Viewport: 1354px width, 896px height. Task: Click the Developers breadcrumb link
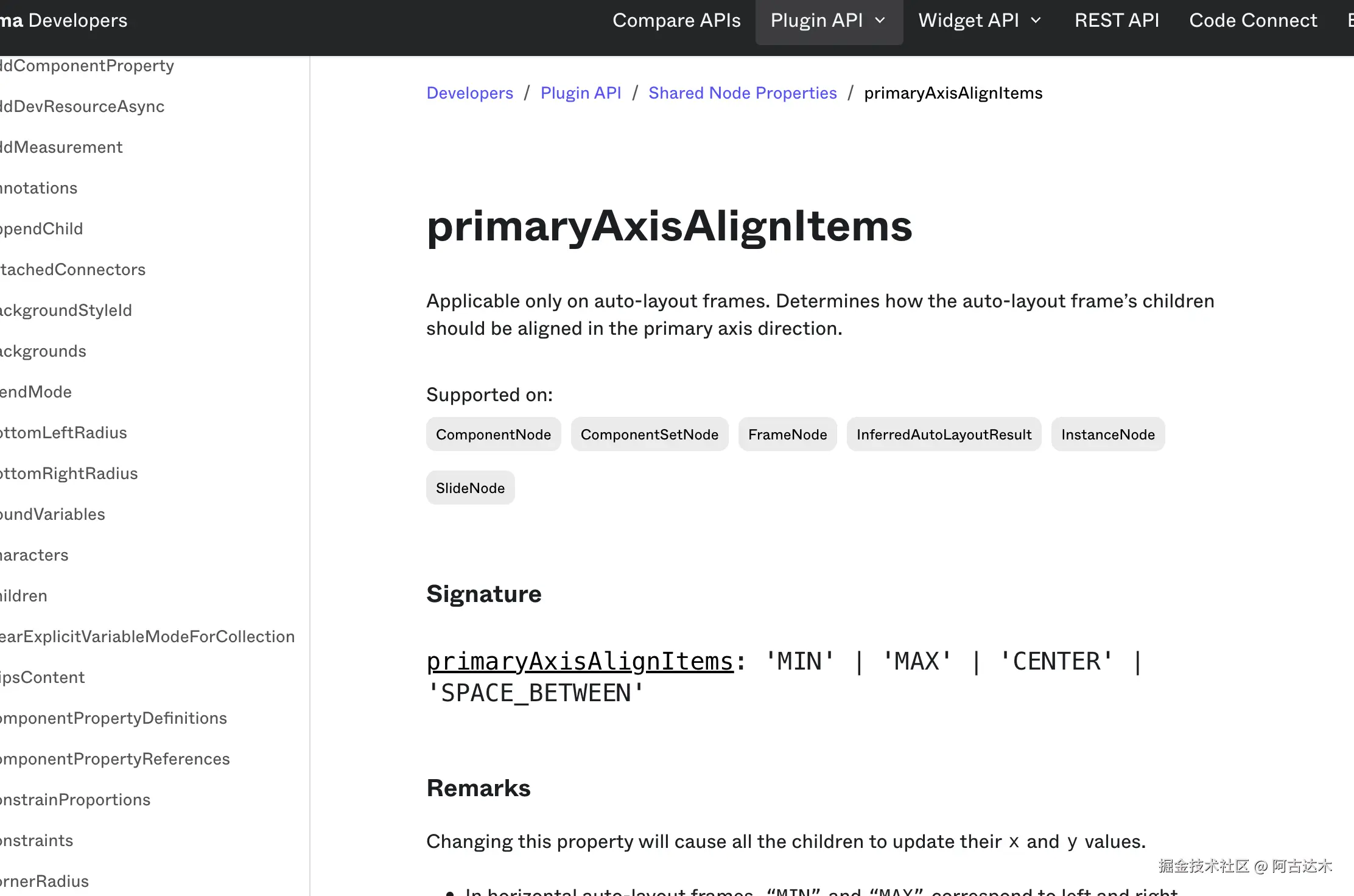coord(469,93)
